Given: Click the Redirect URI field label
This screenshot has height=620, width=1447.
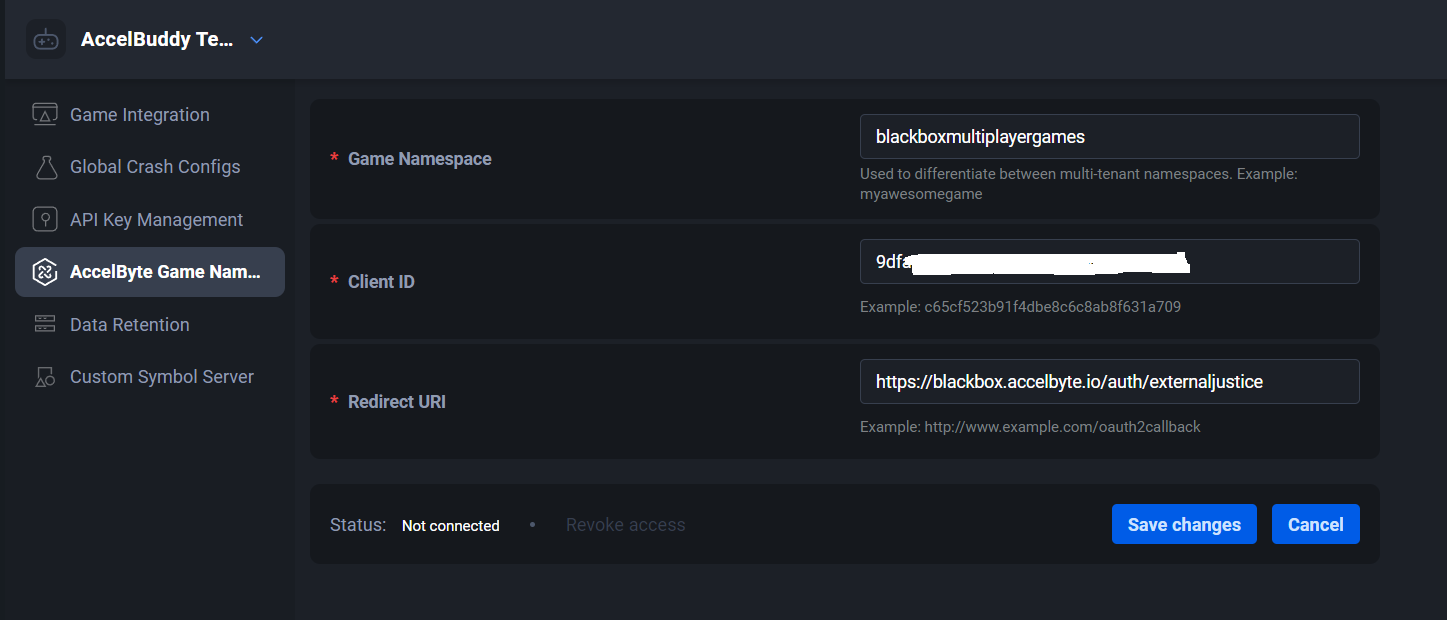Looking at the screenshot, I should pos(397,402).
